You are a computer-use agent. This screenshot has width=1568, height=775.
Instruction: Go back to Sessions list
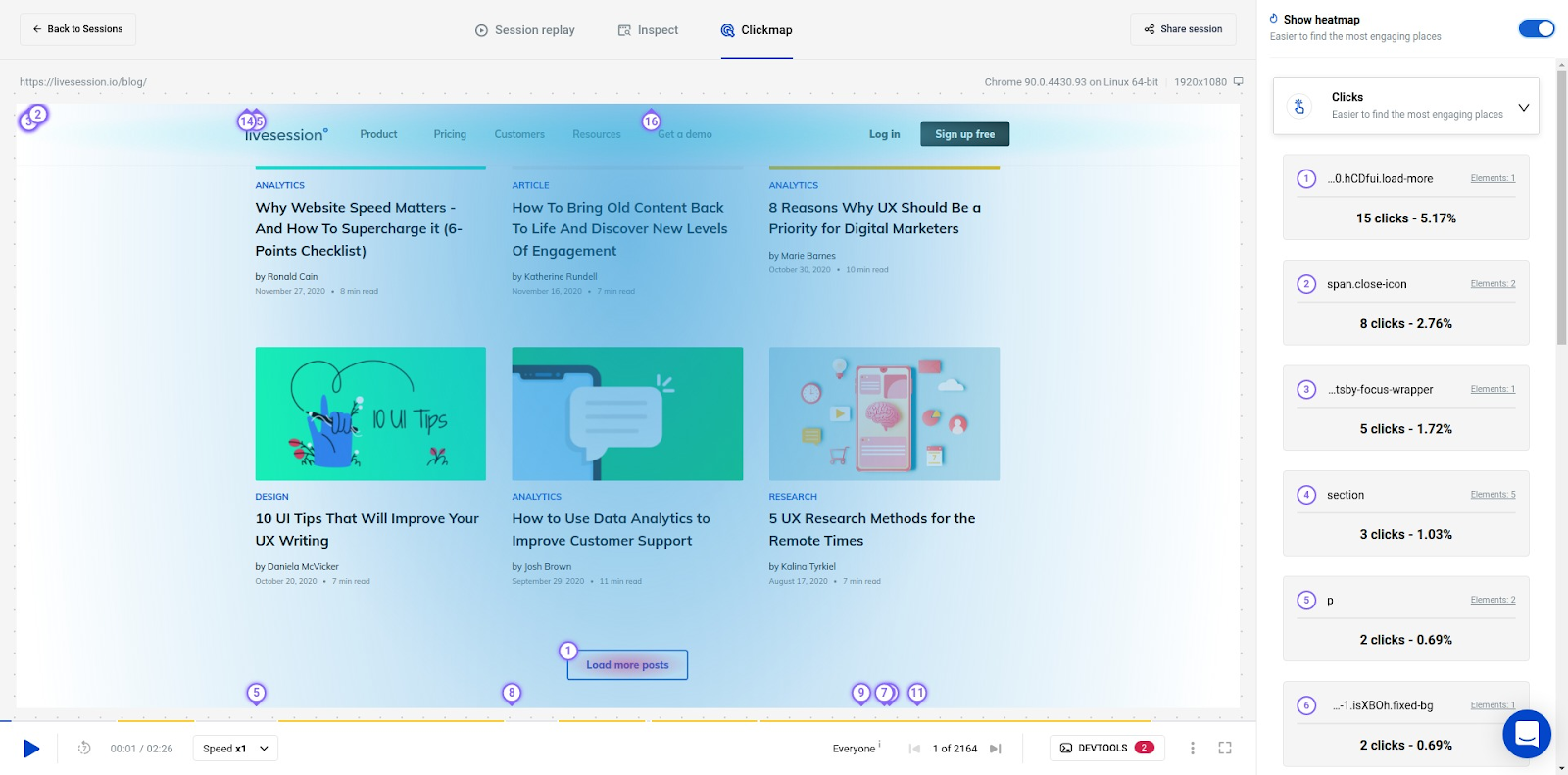pyautogui.click(x=77, y=29)
